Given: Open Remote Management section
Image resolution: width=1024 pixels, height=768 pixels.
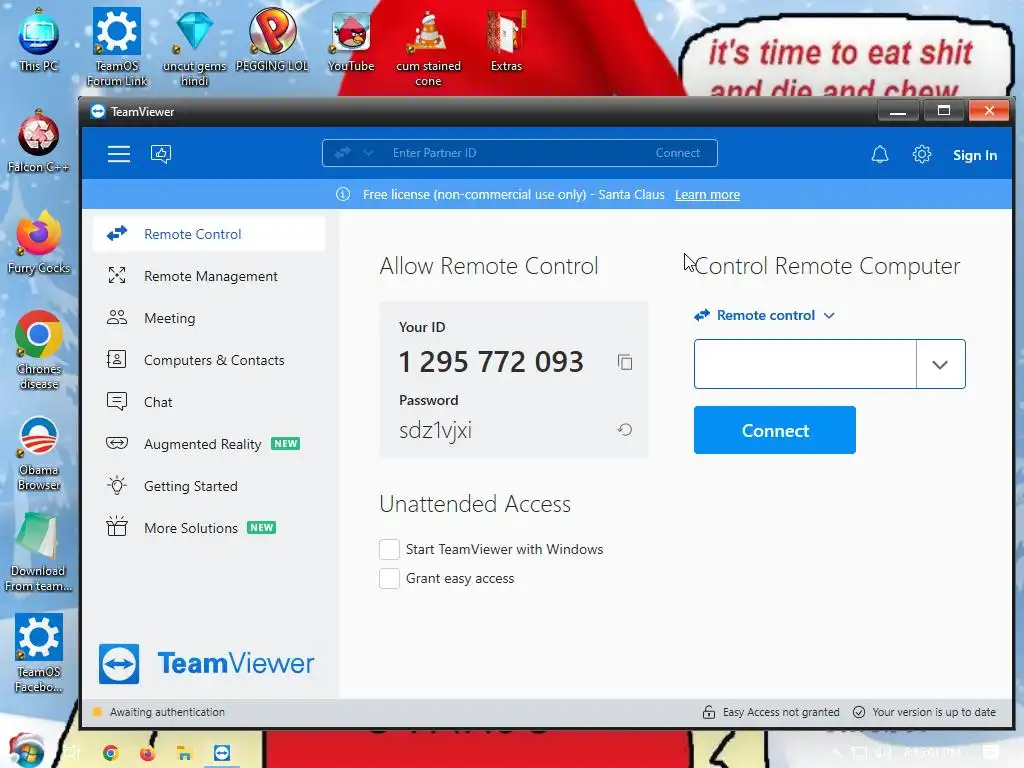Looking at the screenshot, I should 209,276.
